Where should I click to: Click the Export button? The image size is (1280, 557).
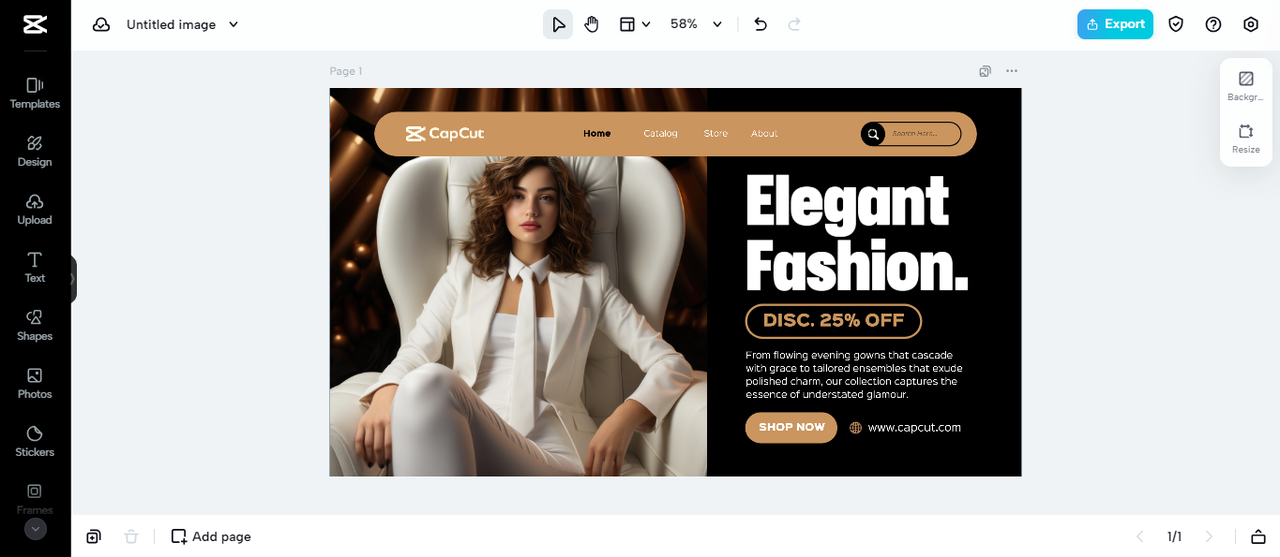tap(1115, 24)
